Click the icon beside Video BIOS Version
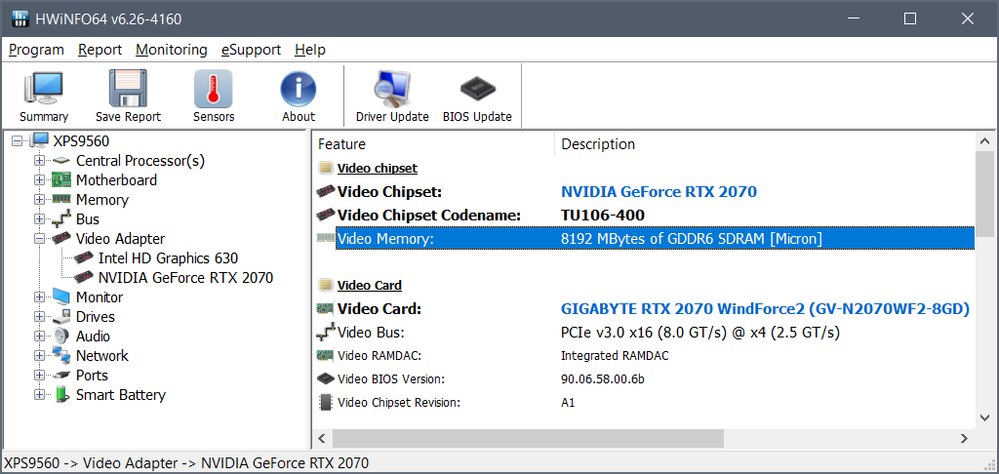This screenshot has height=474, width=999. point(326,379)
